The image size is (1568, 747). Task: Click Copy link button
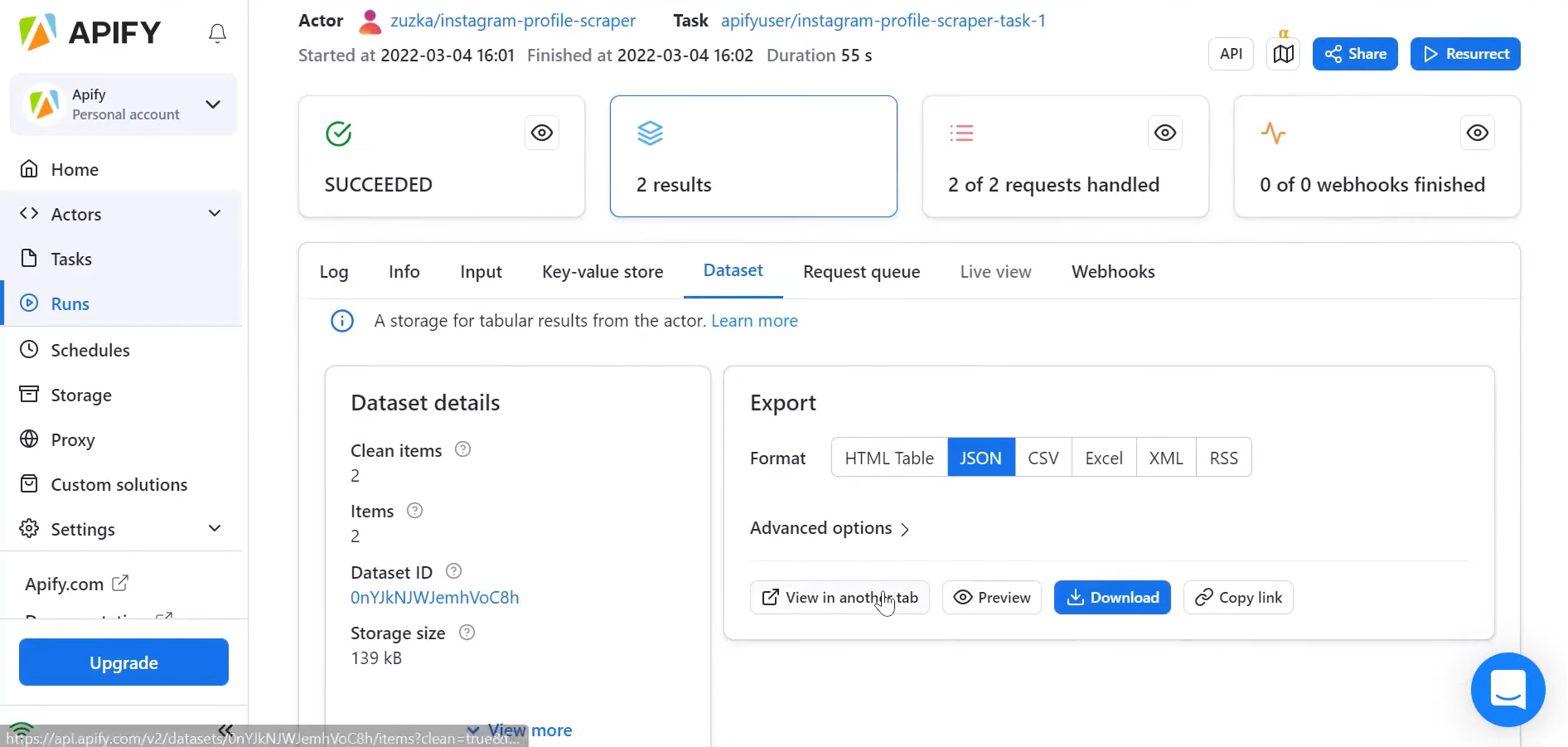coord(1238,598)
